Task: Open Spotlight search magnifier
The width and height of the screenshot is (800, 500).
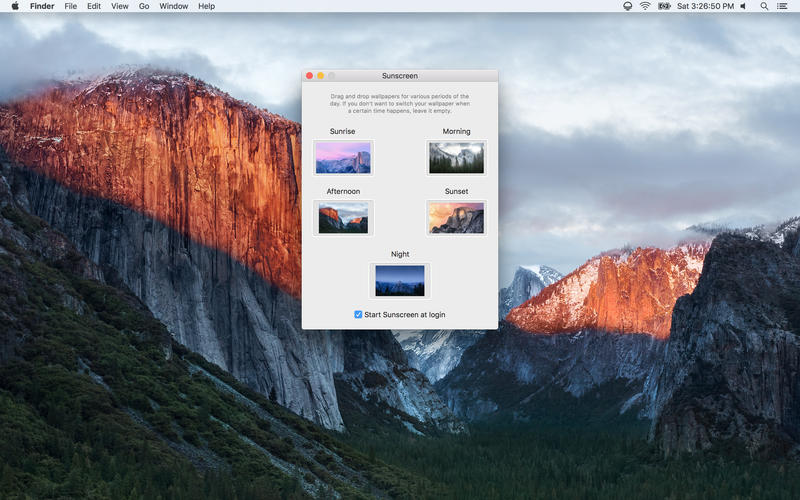Action: 764,6
